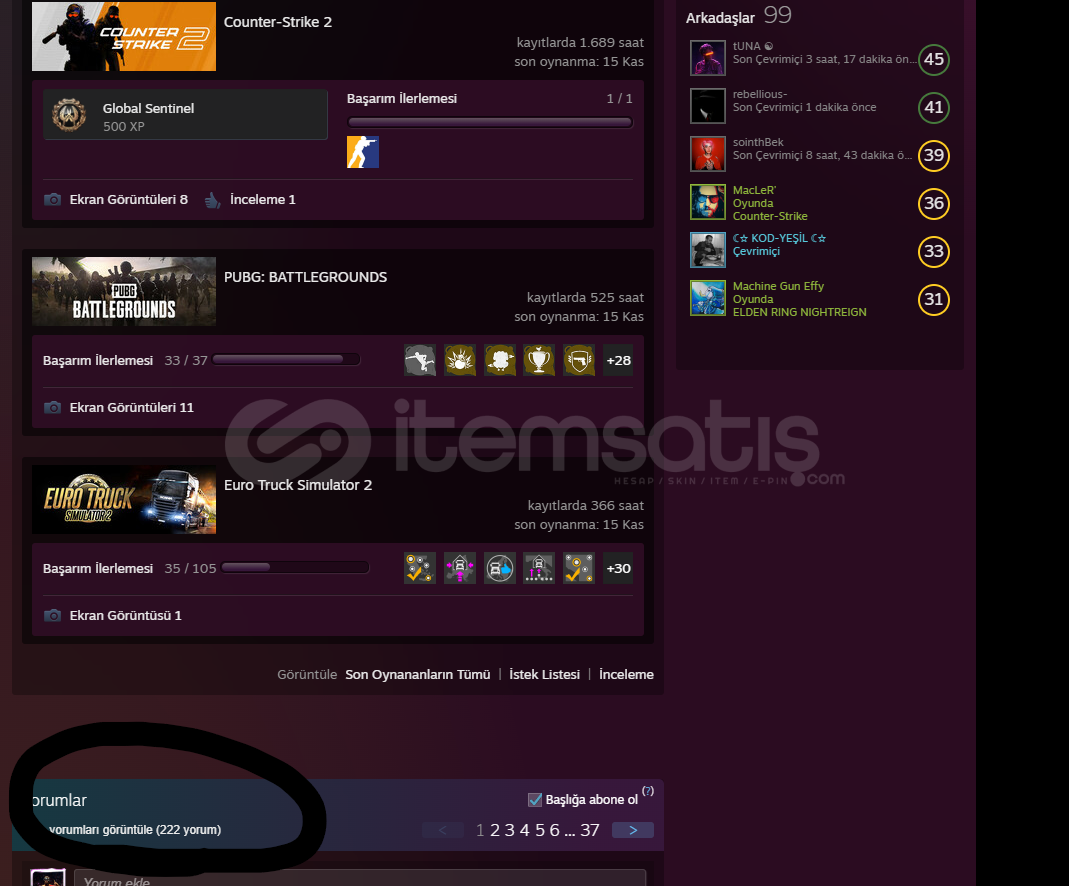1069x886 pixels.
Task: Open the İnceleme link in the Görüntüle row
Action: [x=627, y=675]
